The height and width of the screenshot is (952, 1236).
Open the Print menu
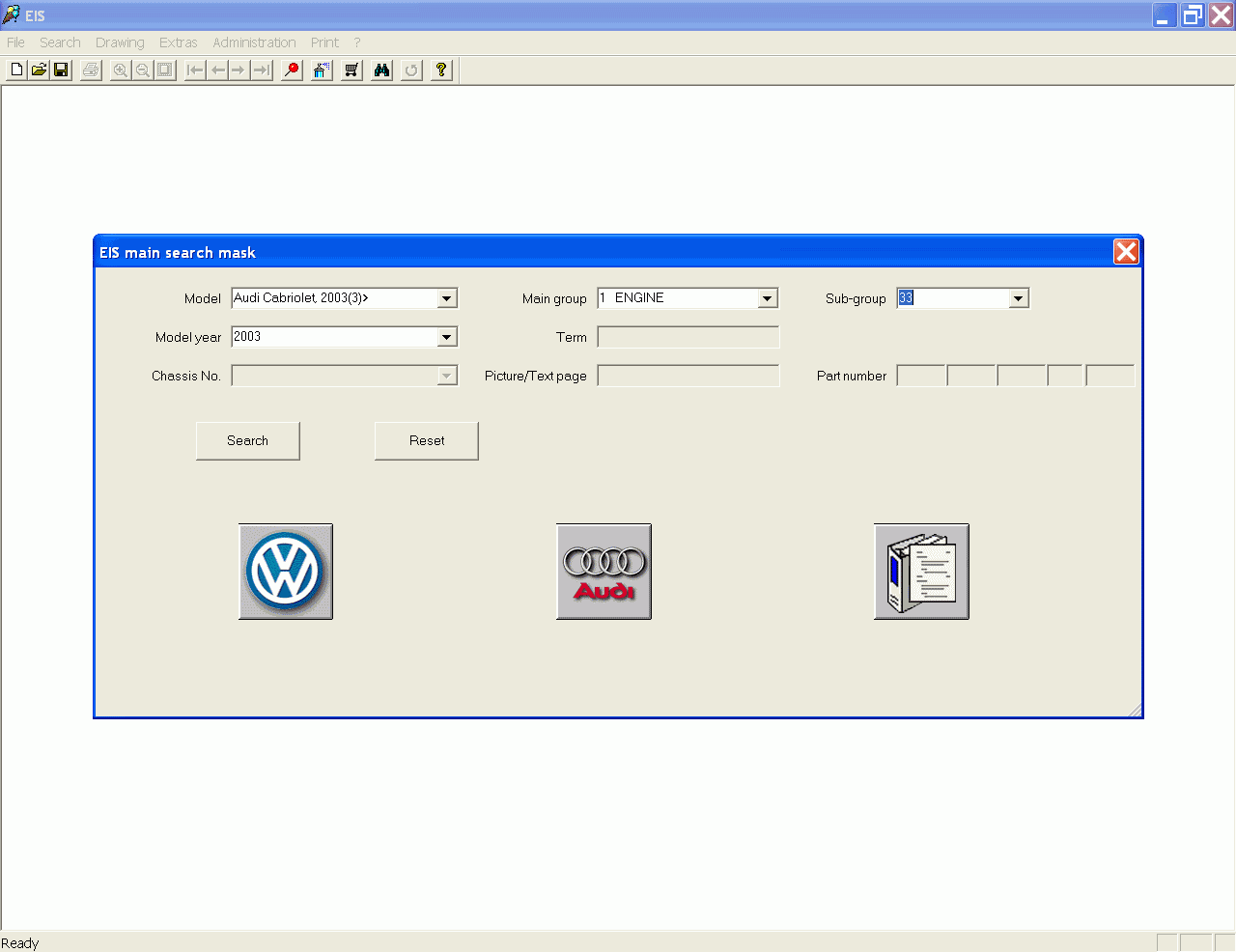324,42
